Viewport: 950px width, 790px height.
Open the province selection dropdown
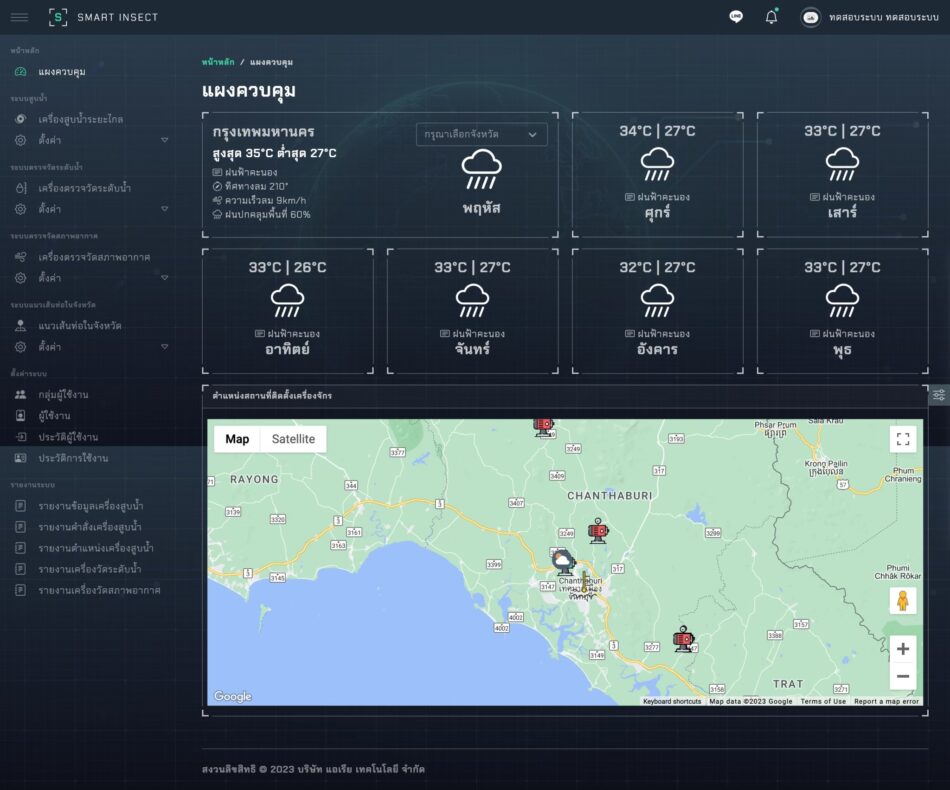point(481,134)
